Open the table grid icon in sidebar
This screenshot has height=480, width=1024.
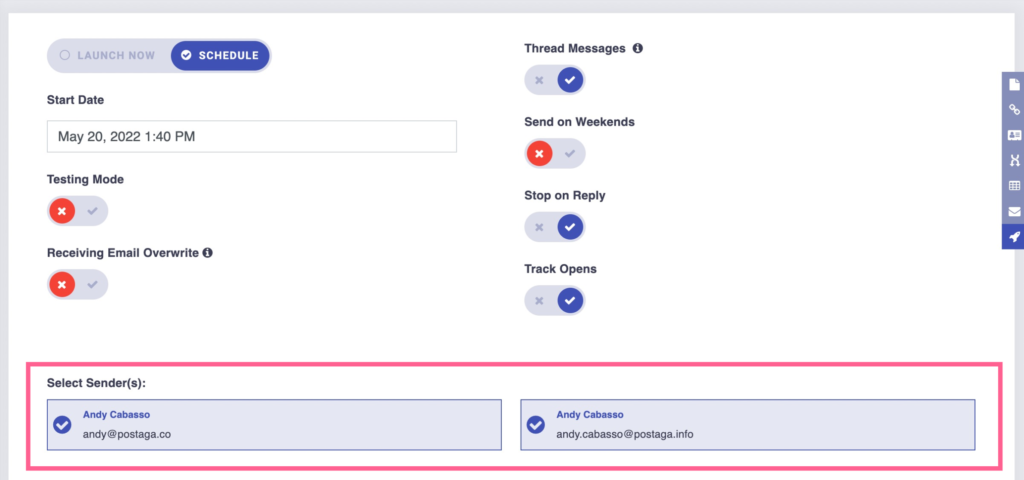click(1014, 185)
